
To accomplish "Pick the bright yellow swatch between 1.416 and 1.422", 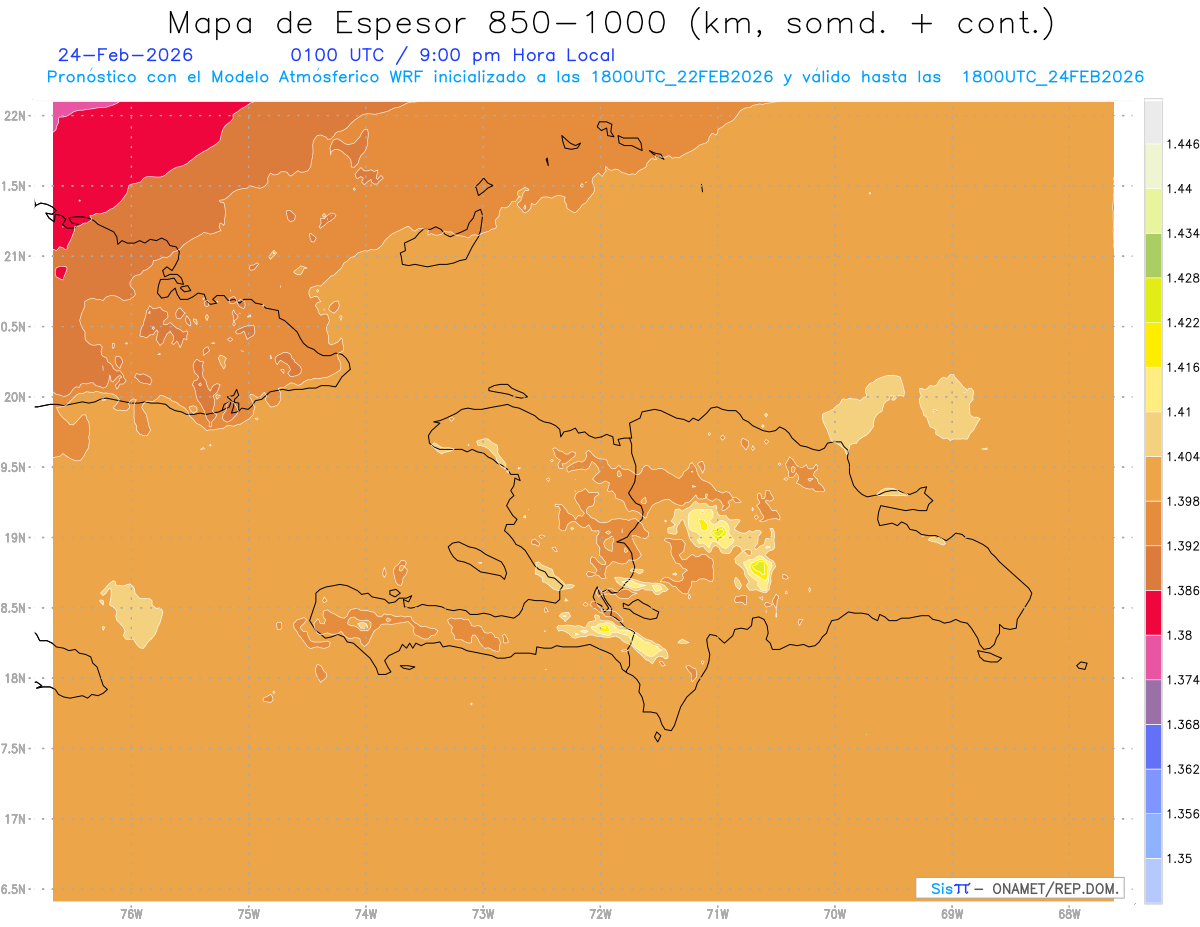I will [x=1153, y=345].
